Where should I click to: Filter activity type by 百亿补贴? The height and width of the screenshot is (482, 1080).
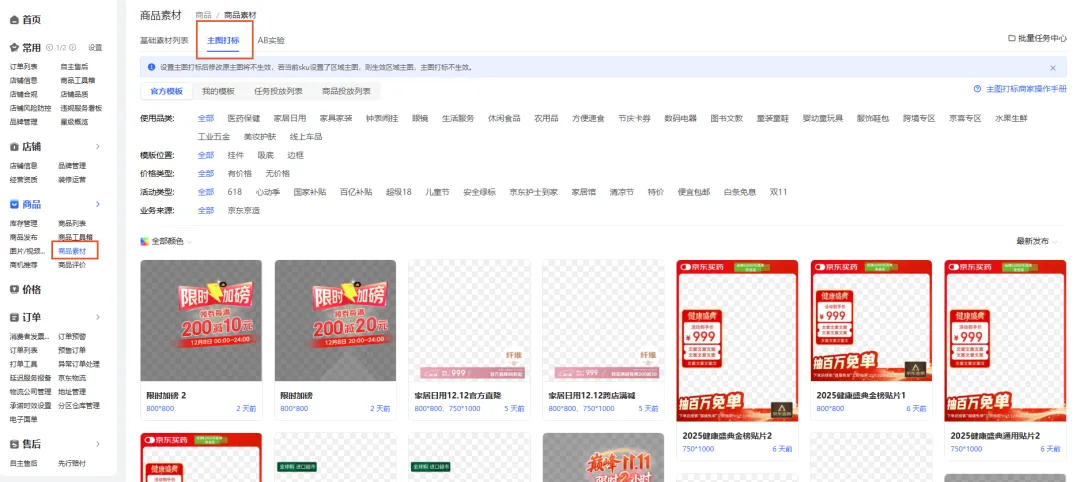coord(355,192)
